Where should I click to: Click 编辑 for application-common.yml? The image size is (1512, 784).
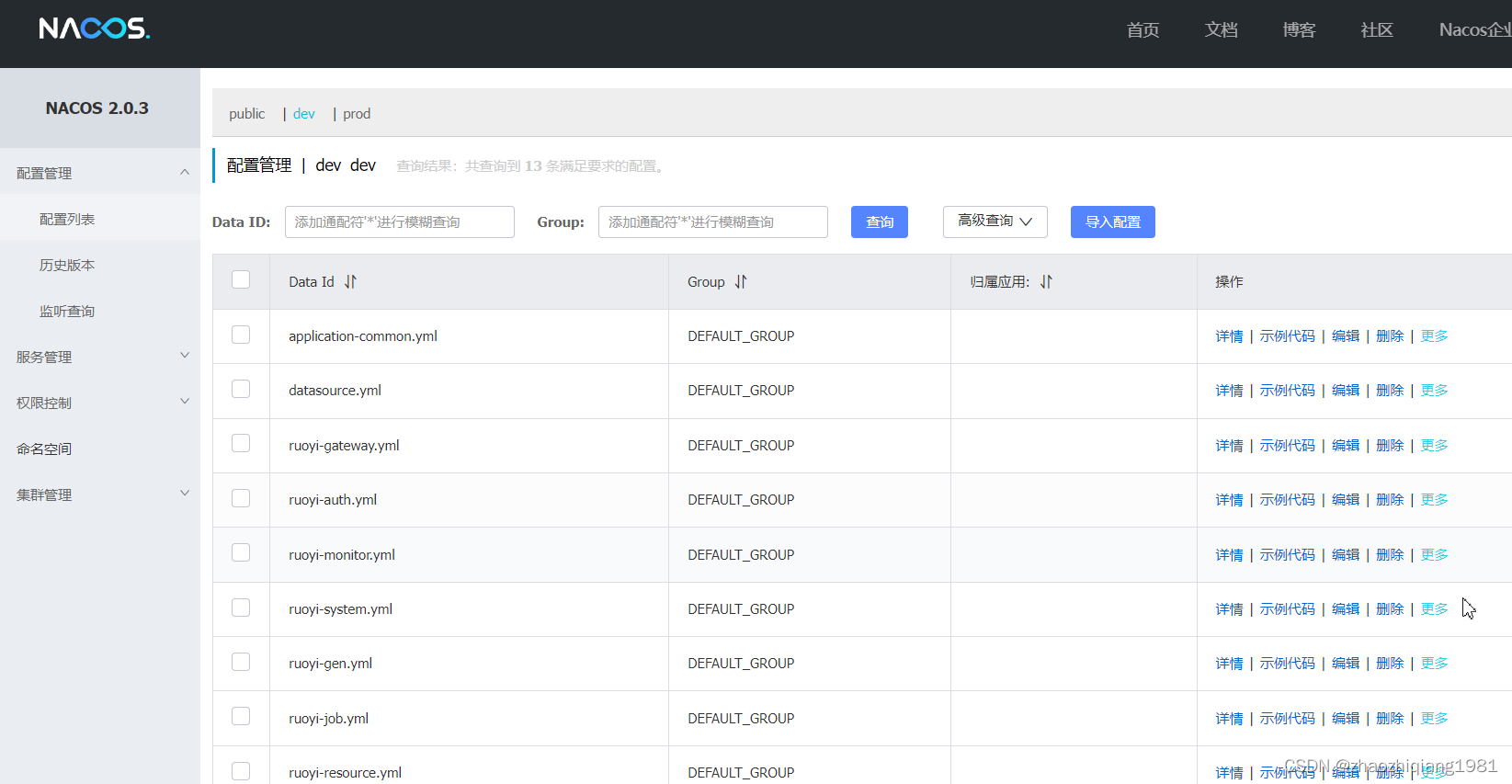pyautogui.click(x=1346, y=336)
